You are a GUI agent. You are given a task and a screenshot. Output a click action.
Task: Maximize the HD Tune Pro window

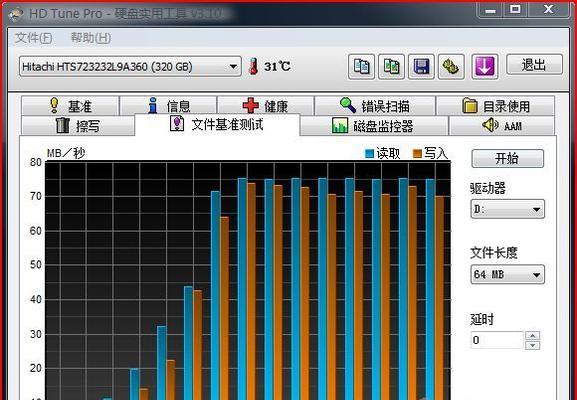[x=516, y=10]
